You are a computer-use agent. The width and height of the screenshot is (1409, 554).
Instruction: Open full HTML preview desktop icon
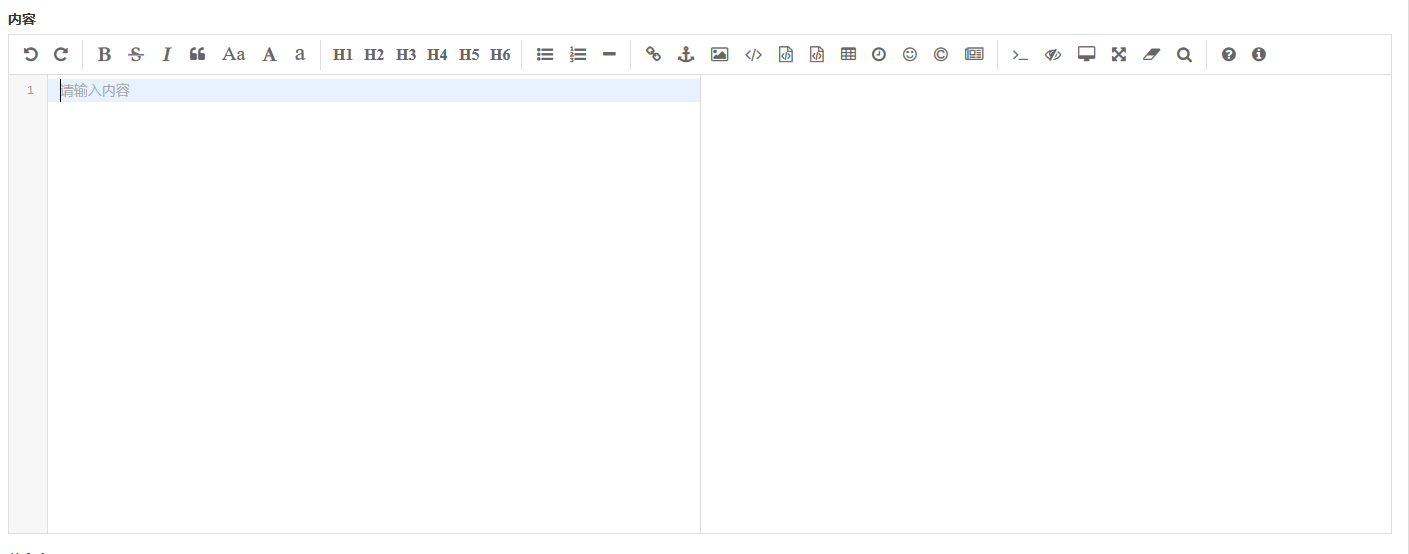[1087, 55]
